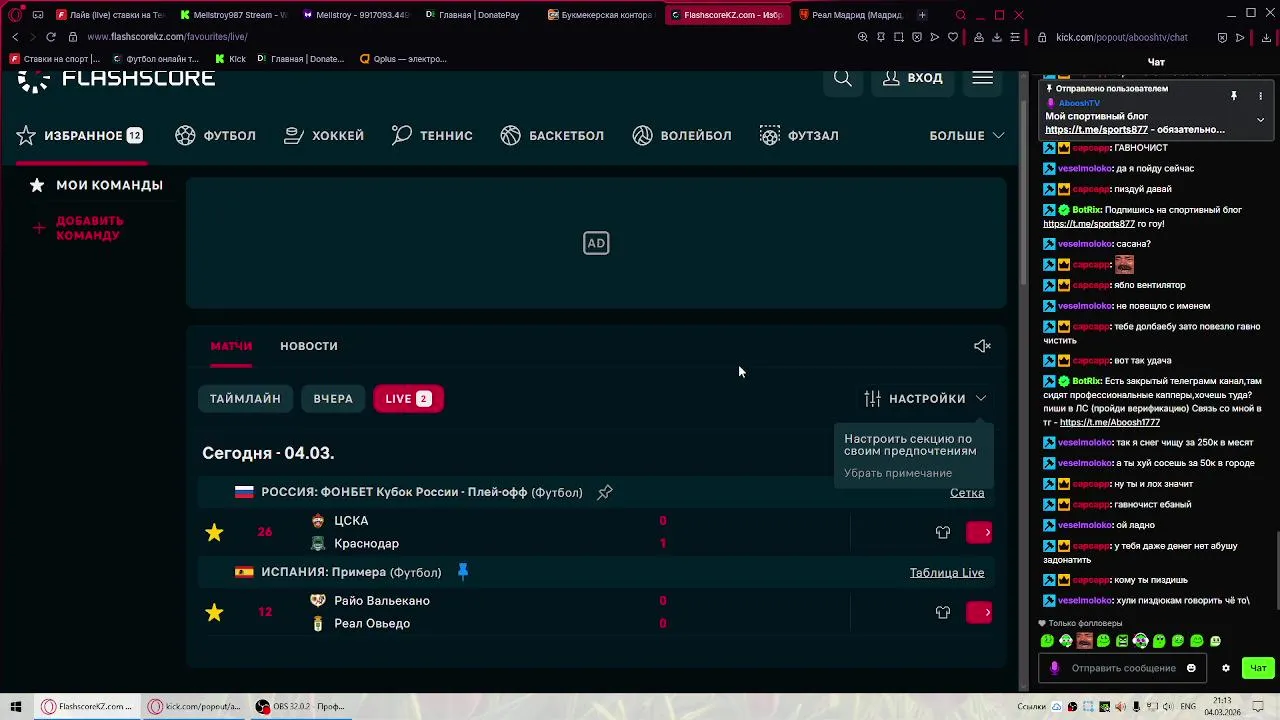Select the НОВОСТИ tab
The height and width of the screenshot is (720, 1280).
click(309, 346)
